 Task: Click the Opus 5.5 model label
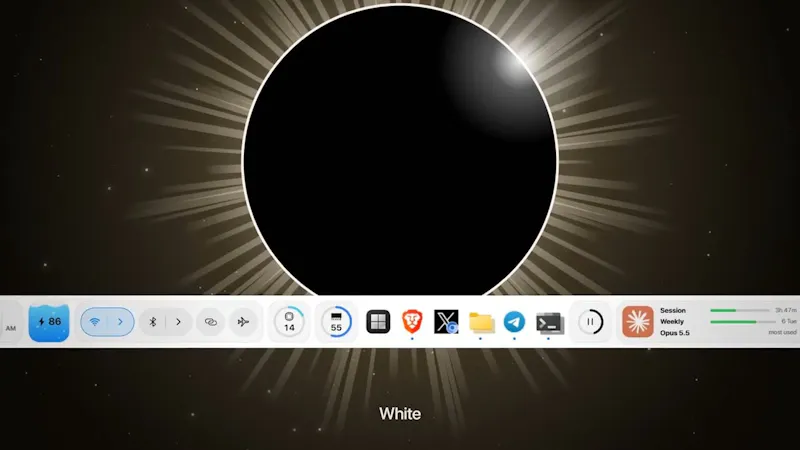coord(674,333)
